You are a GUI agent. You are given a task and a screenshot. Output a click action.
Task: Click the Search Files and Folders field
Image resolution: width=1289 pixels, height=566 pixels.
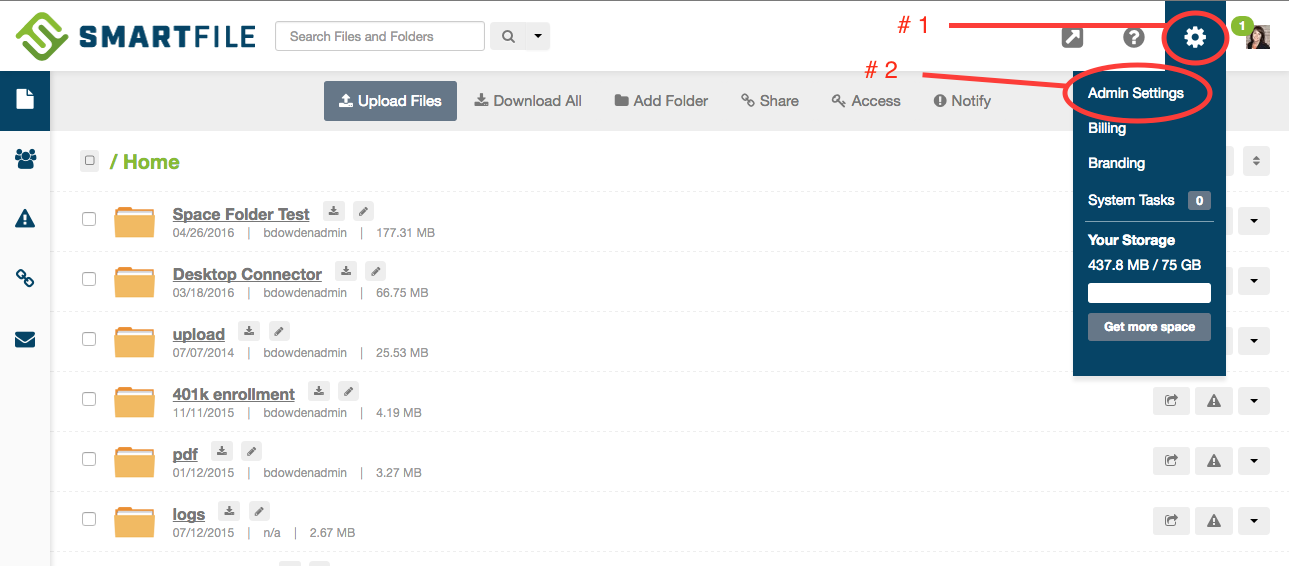379,37
